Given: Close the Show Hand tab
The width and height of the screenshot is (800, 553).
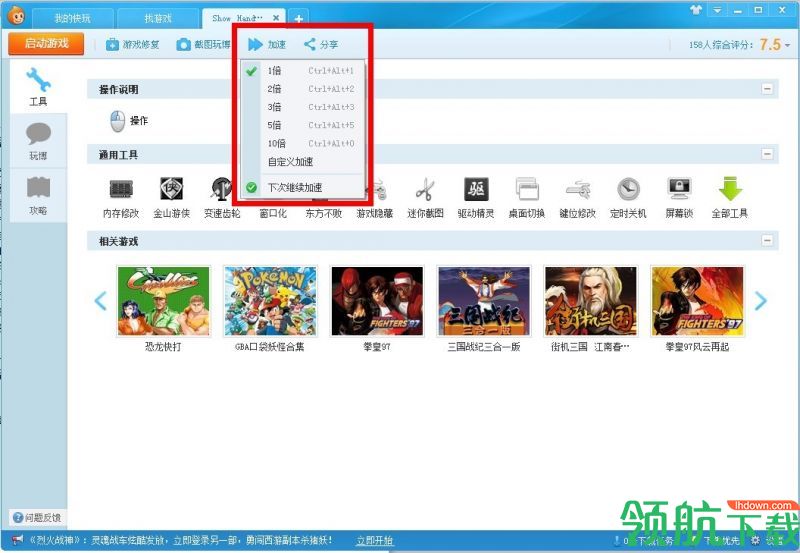Looking at the screenshot, I should tap(276, 18).
